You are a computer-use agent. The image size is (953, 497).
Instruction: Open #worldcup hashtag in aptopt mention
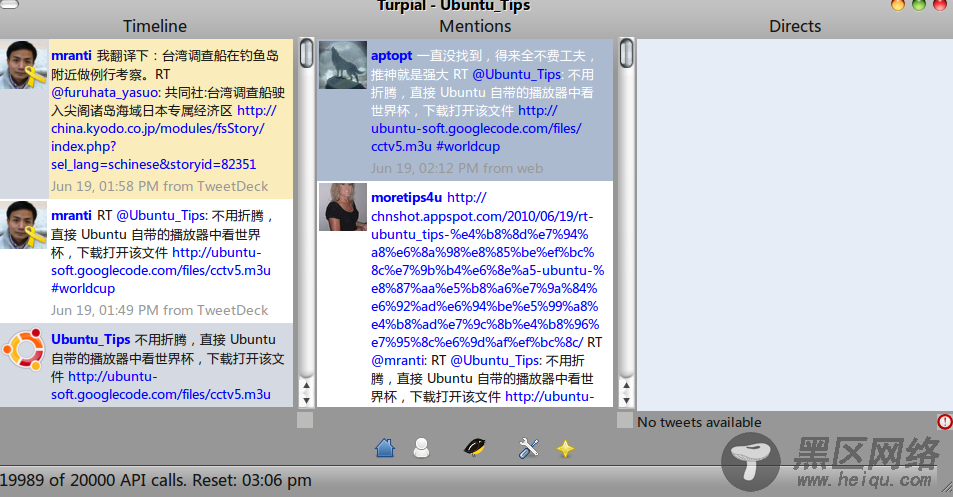point(468,146)
